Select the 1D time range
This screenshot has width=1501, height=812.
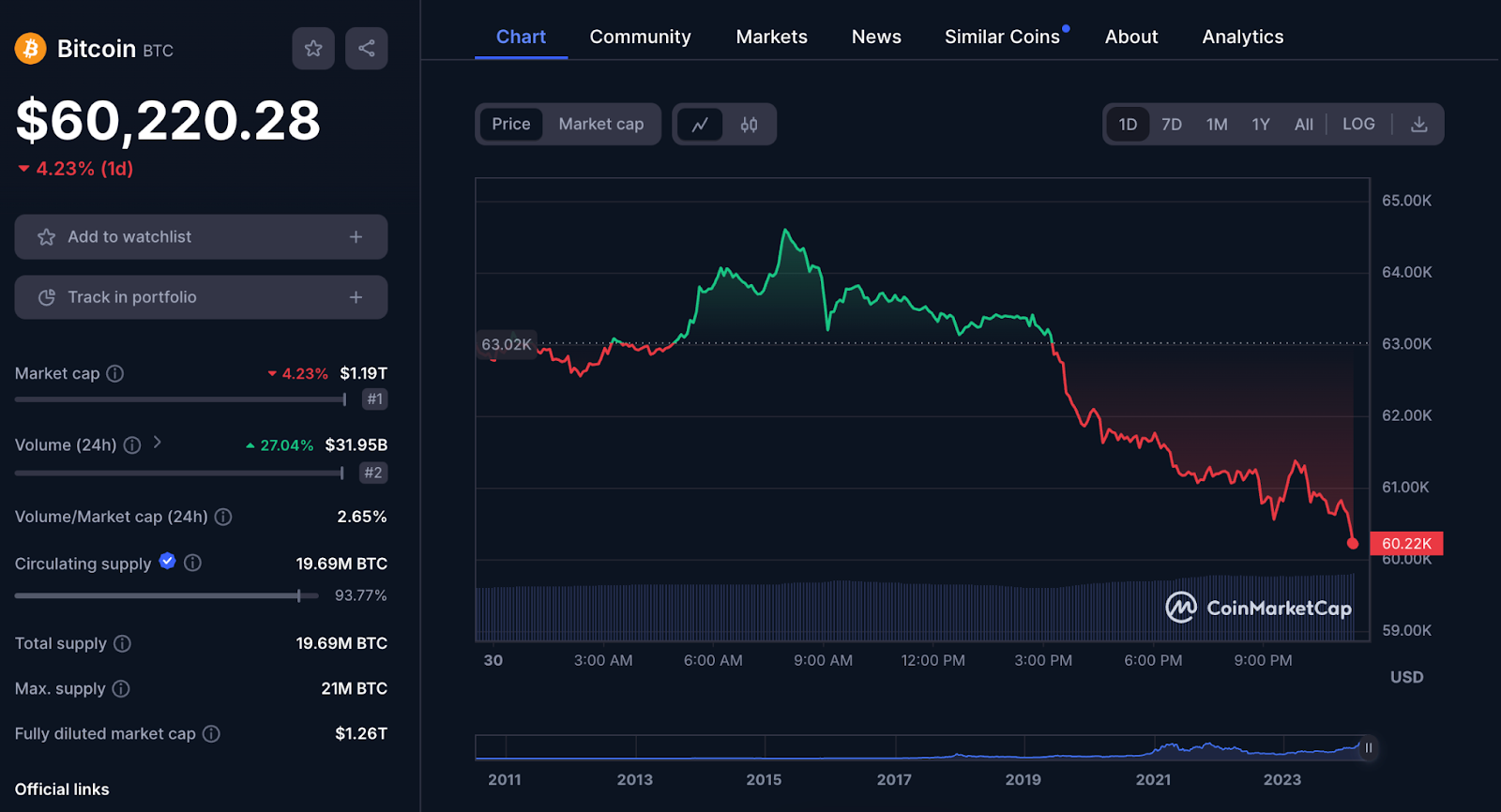point(1128,125)
